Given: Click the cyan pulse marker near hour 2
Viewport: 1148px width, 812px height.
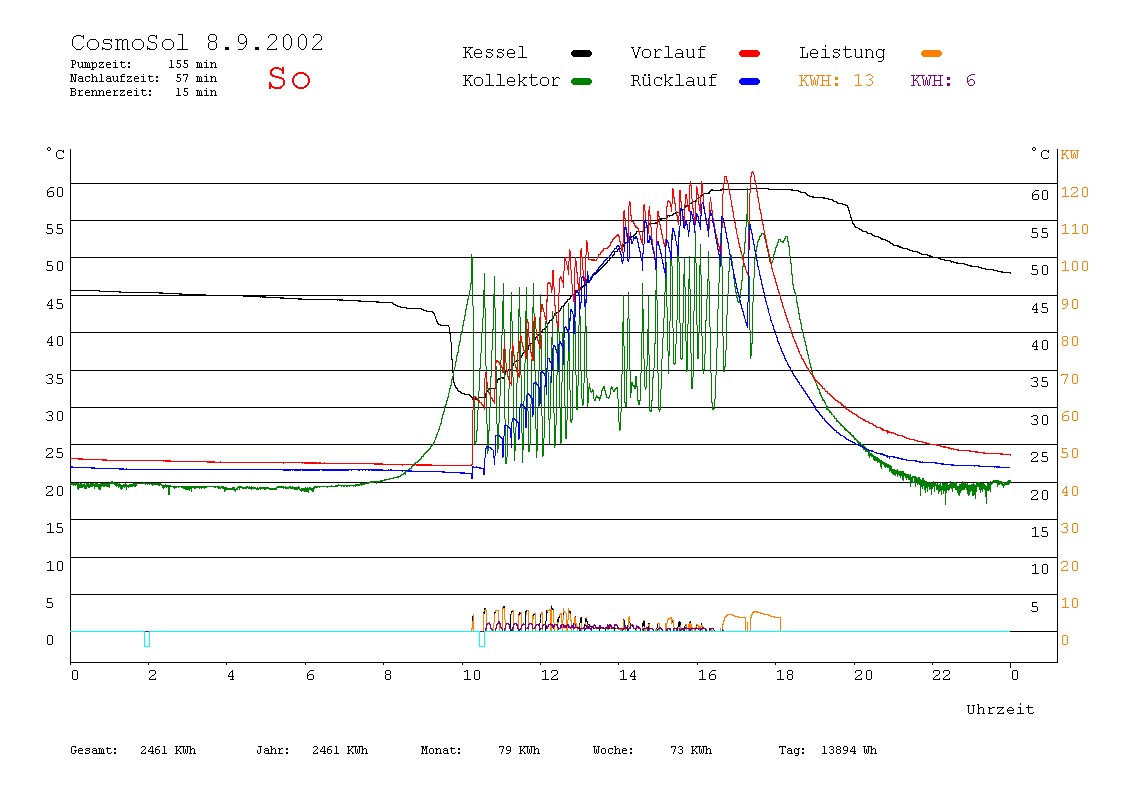Looking at the screenshot, I should coord(147,639).
